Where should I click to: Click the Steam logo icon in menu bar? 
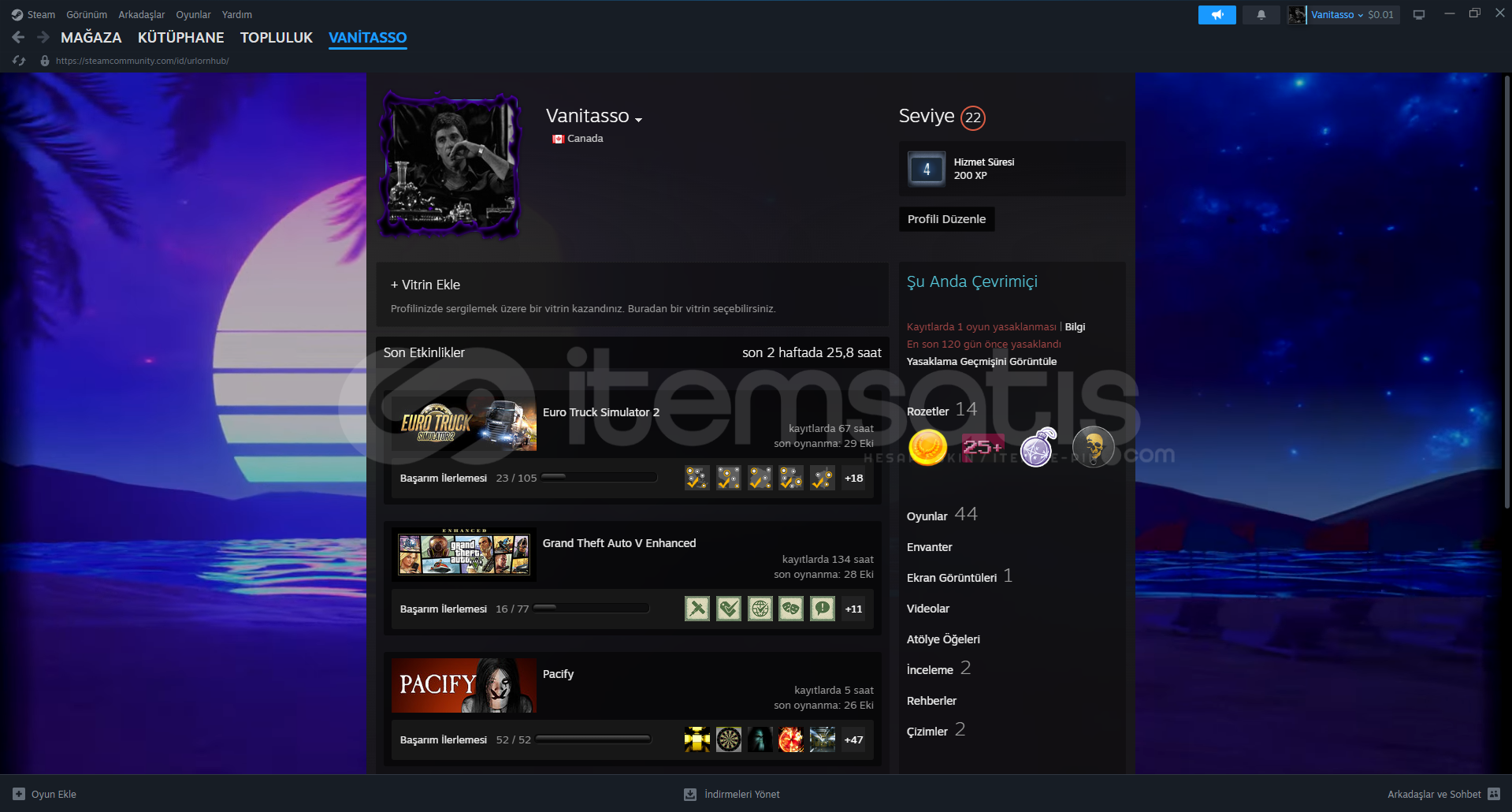pyautogui.click(x=17, y=15)
